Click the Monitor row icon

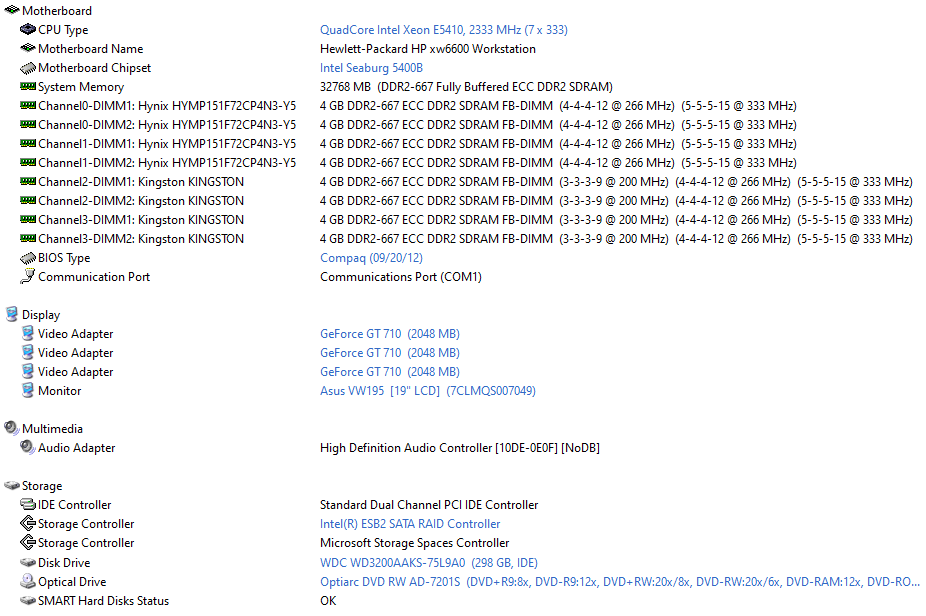pos(28,390)
